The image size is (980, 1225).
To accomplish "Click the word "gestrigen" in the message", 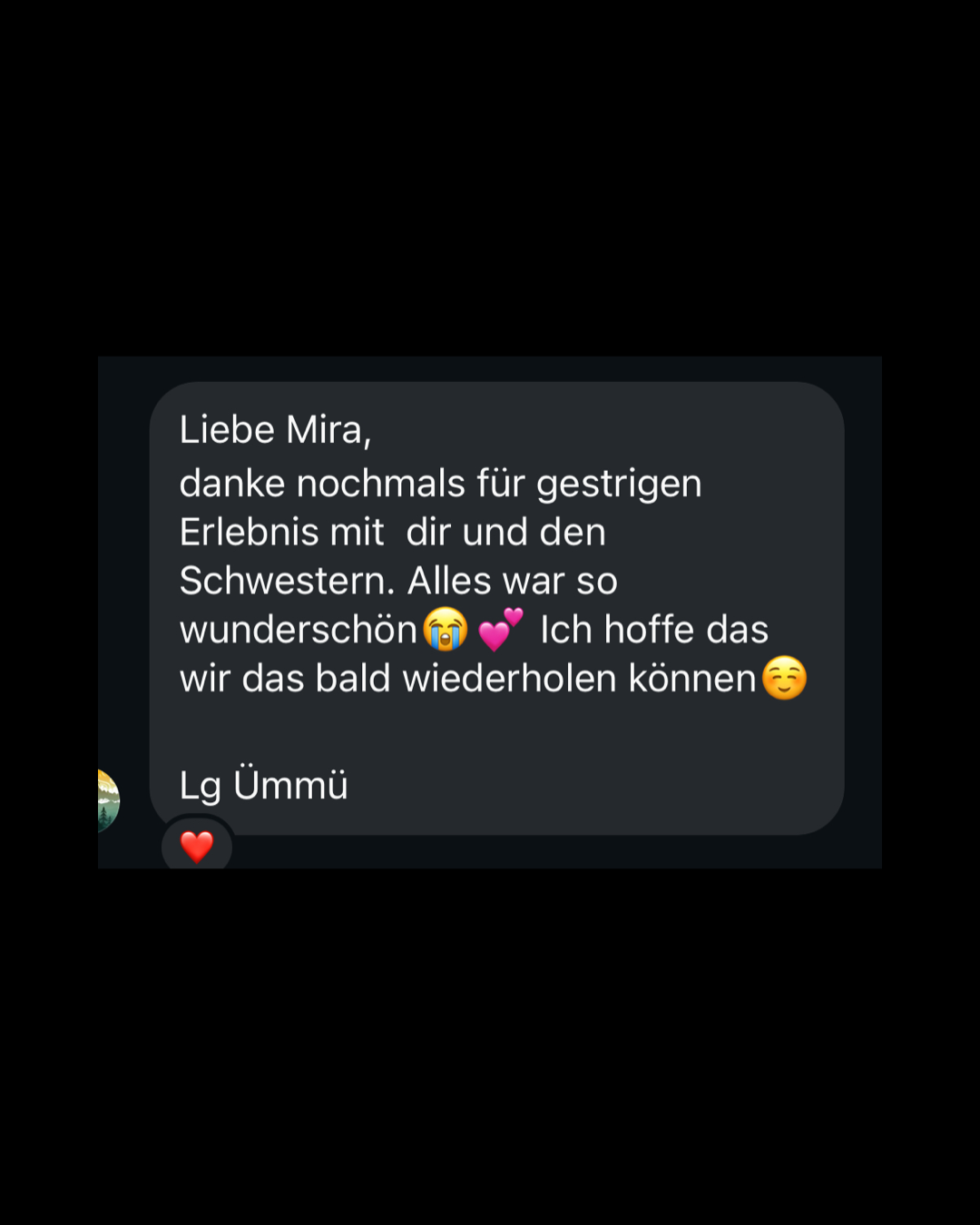I will point(619,485).
